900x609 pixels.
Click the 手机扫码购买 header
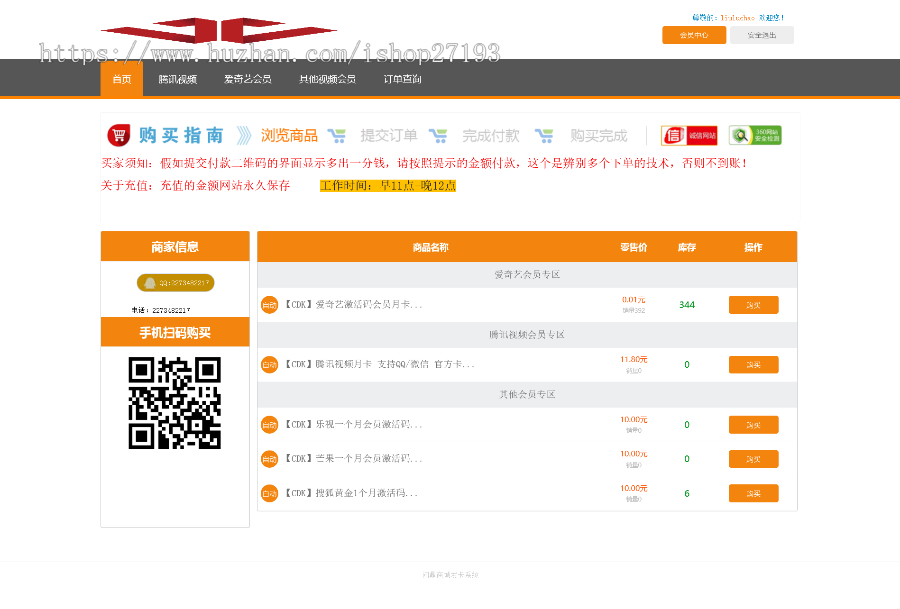(x=175, y=332)
